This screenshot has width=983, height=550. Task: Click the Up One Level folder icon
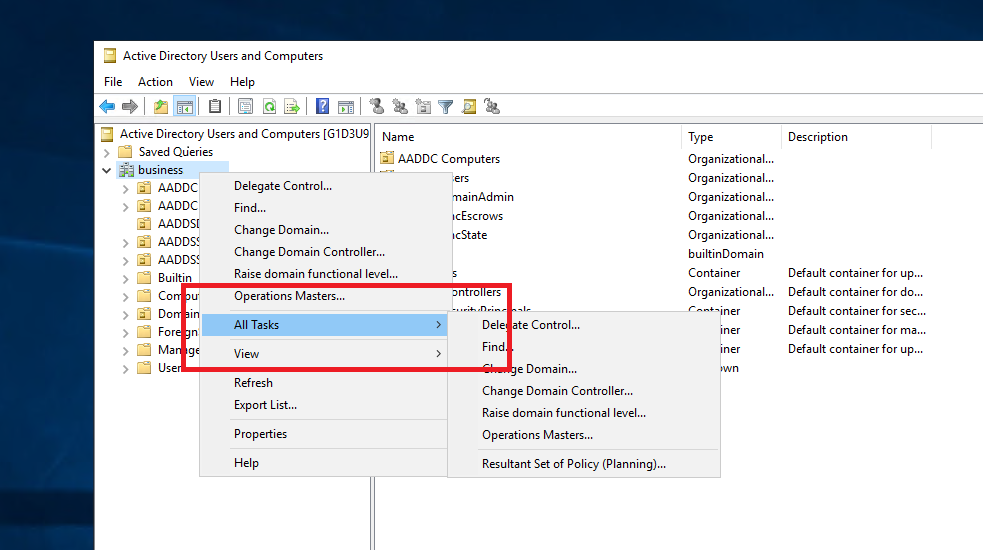(161, 107)
